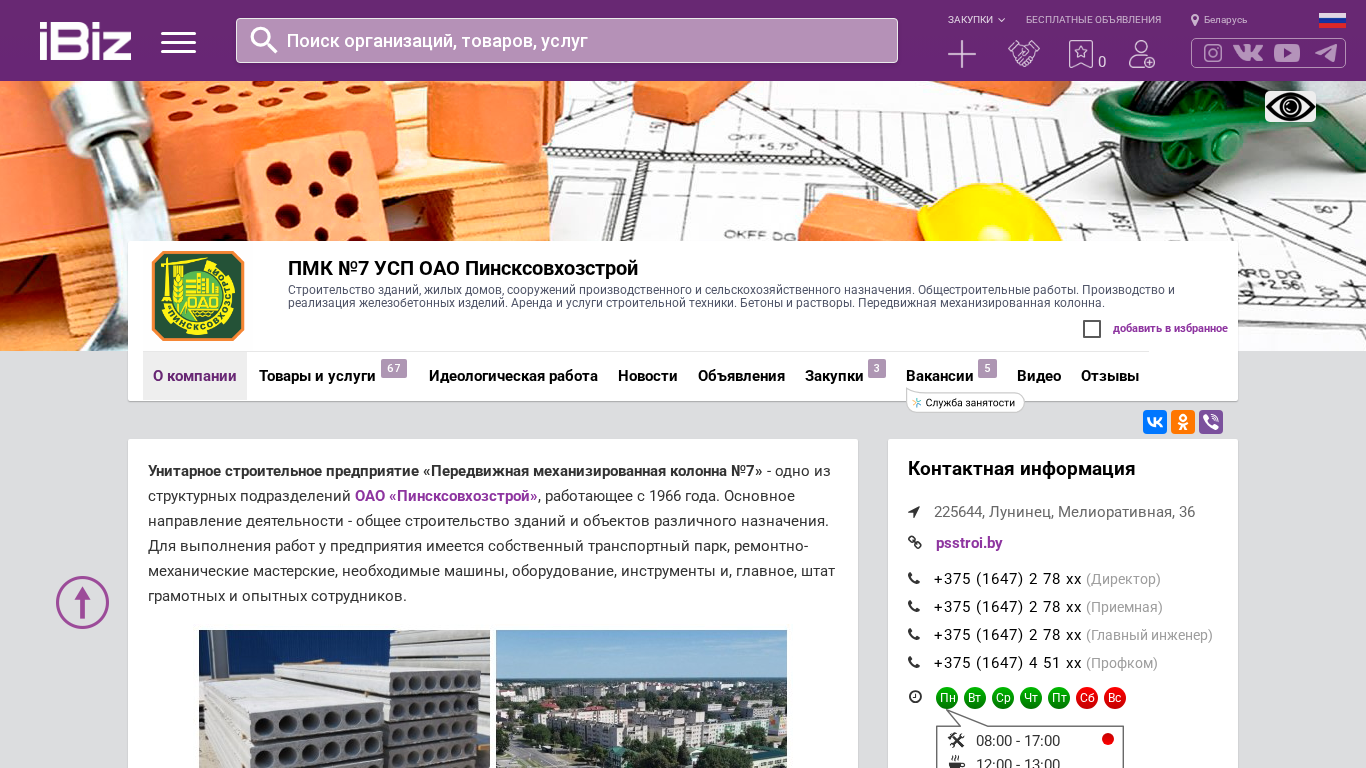
Task: Click the iBiz logo
Action: [x=85, y=41]
